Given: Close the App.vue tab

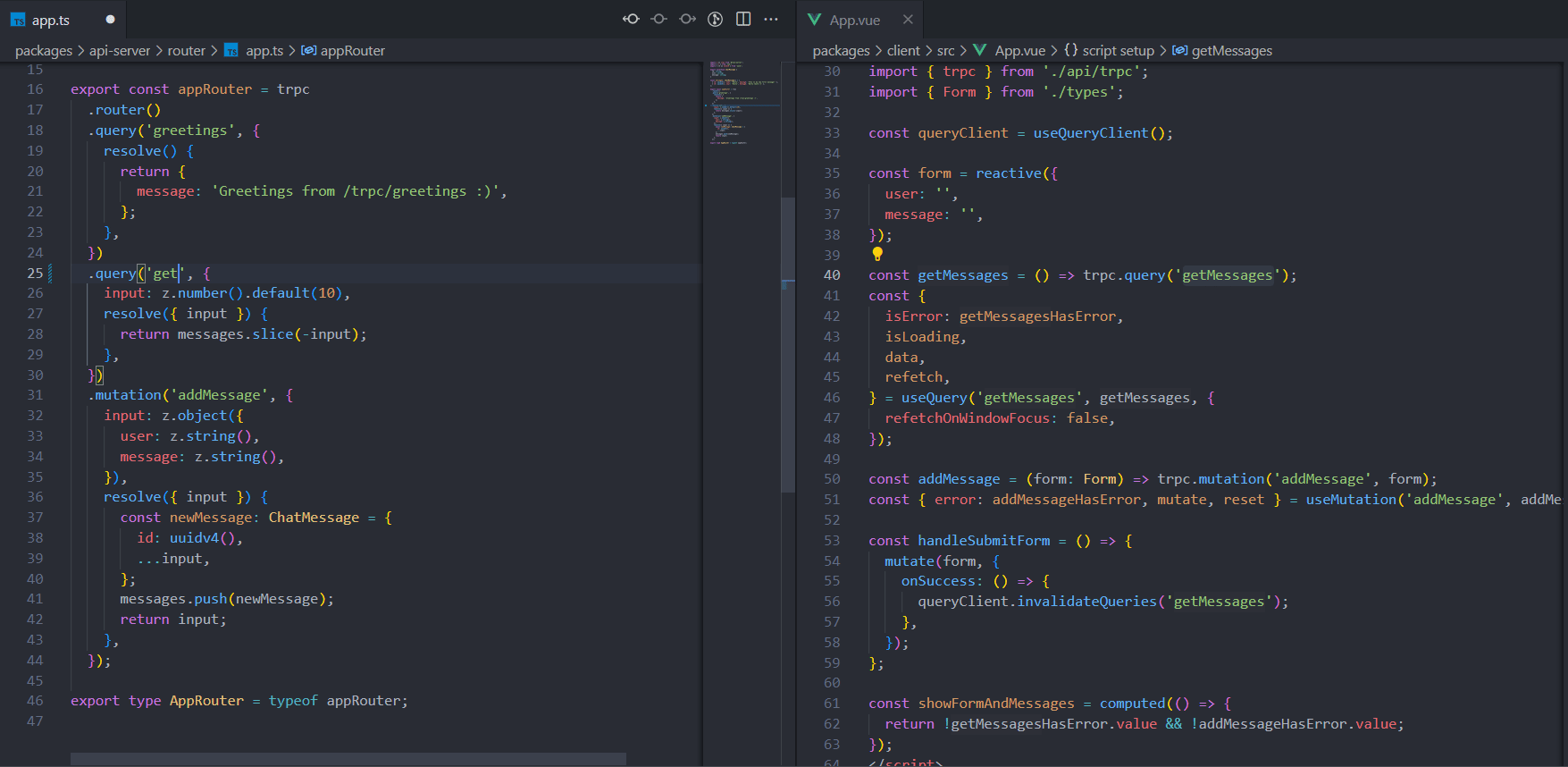Looking at the screenshot, I should [x=908, y=20].
